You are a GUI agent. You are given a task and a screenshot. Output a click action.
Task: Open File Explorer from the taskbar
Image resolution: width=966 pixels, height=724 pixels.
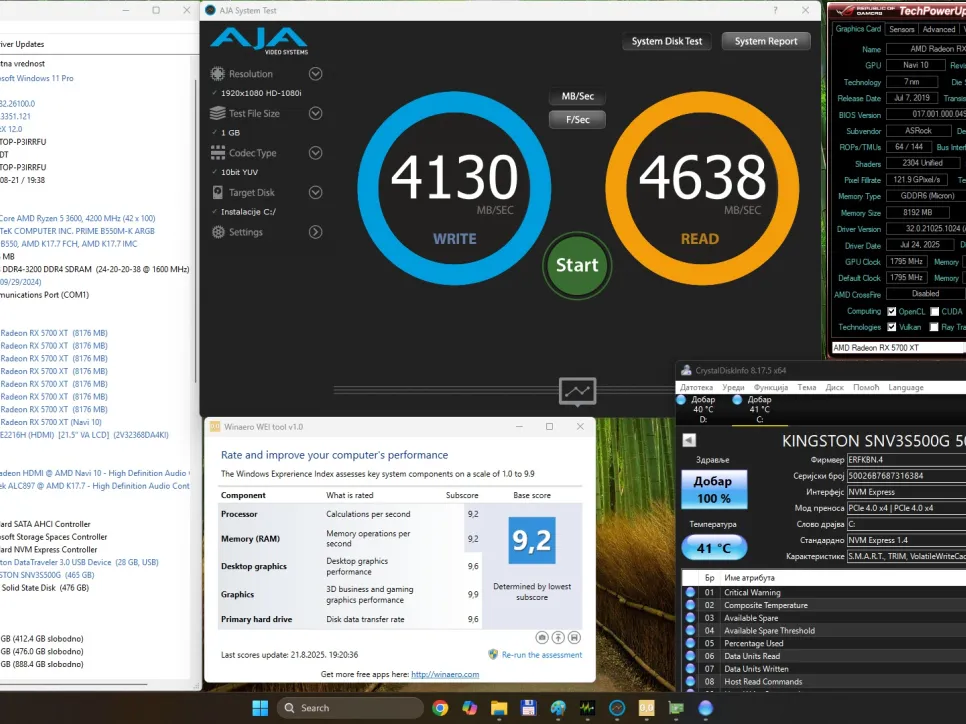point(499,708)
